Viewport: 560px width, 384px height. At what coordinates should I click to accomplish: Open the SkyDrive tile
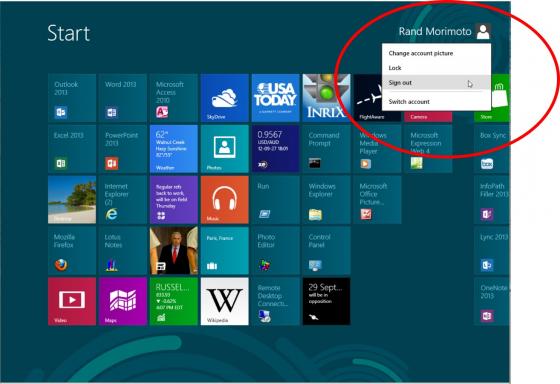pyautogui.click(x=225, y=98)
